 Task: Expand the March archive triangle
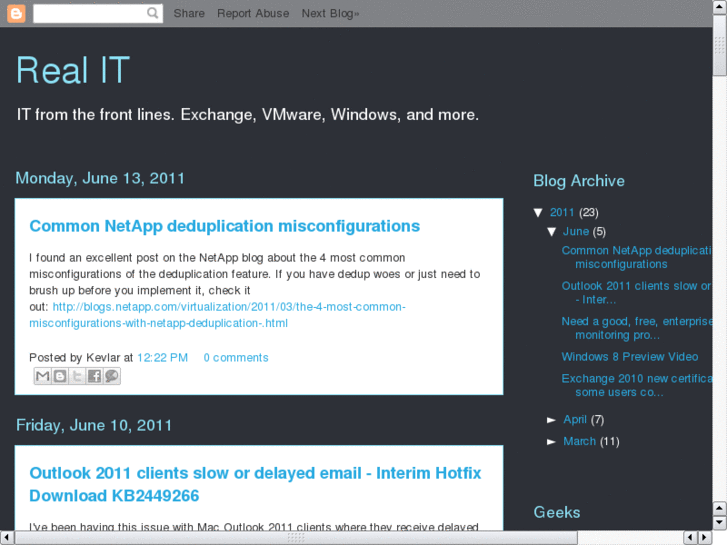551,442
